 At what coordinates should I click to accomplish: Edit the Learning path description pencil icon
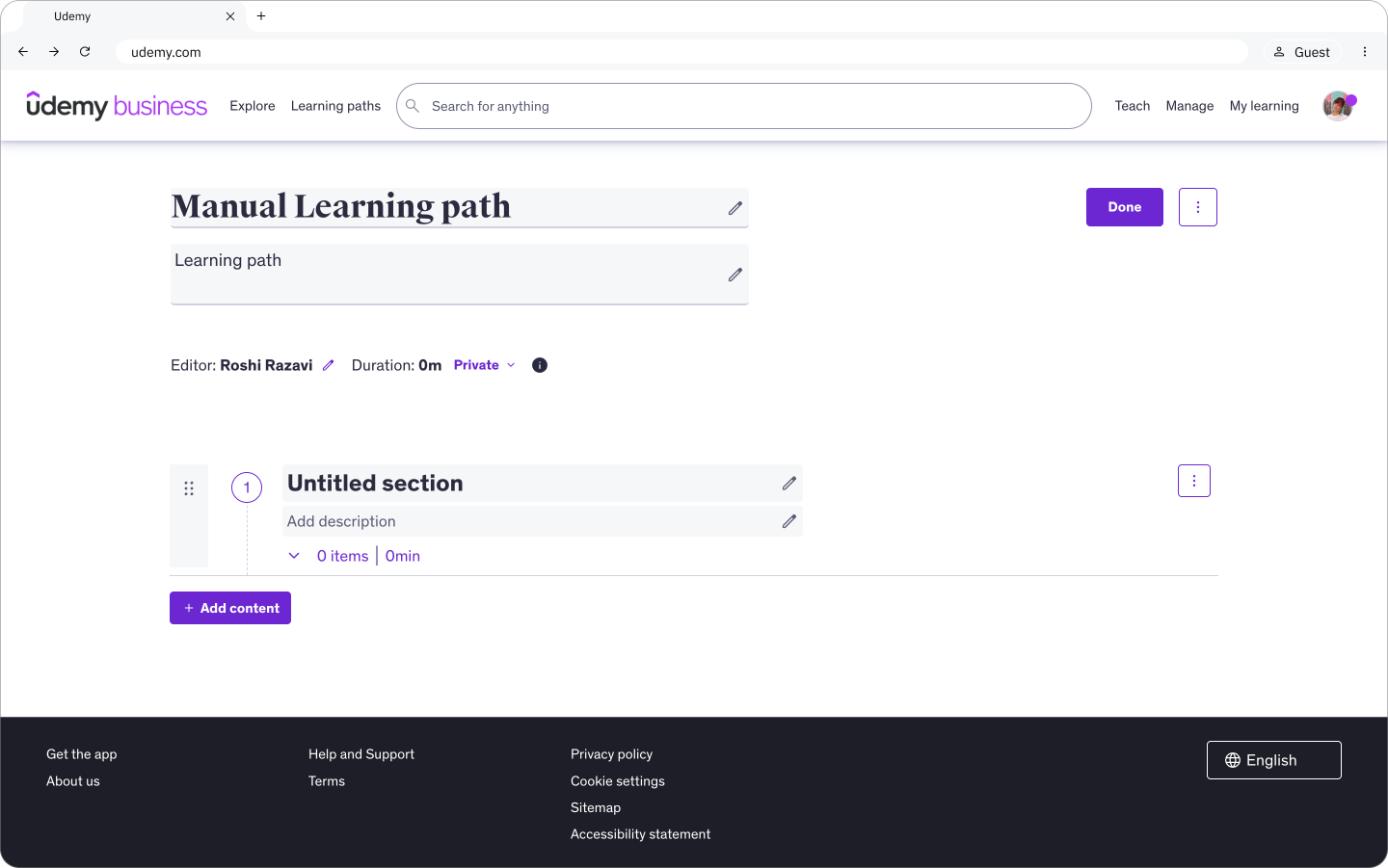click(x=735, y=275)
